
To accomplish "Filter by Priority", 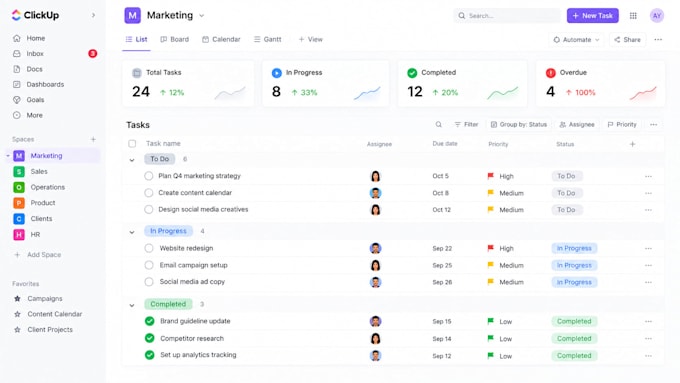I will pyautogui.click(x=622, y=124).
